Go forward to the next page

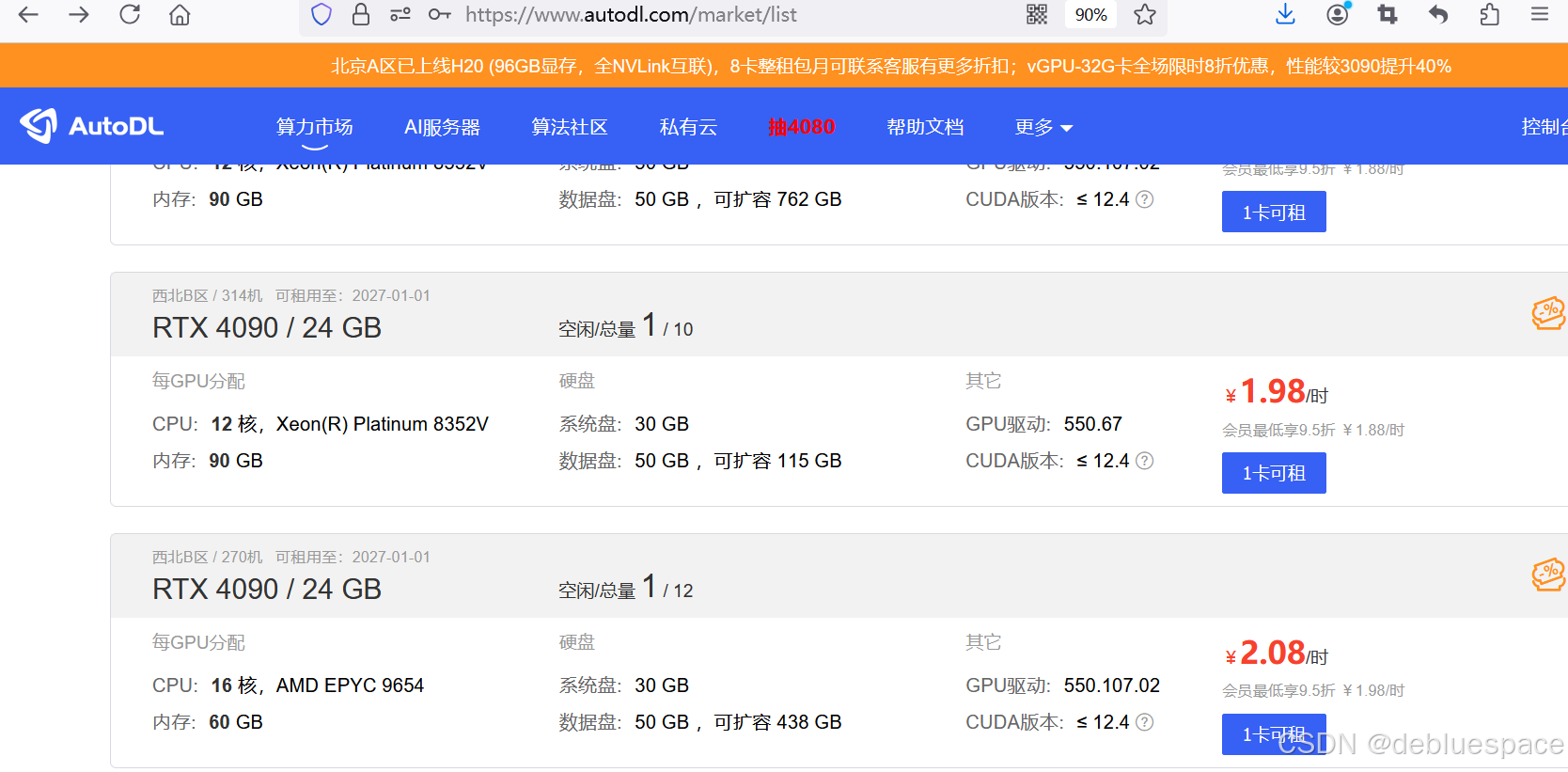79,14
